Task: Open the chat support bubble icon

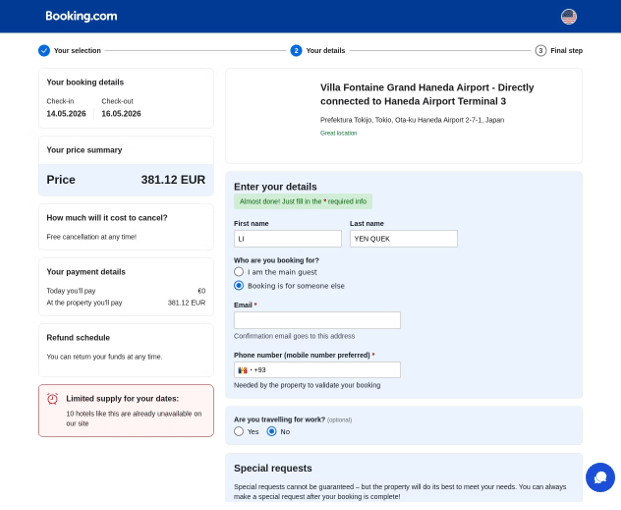Action: click(600, 477)
